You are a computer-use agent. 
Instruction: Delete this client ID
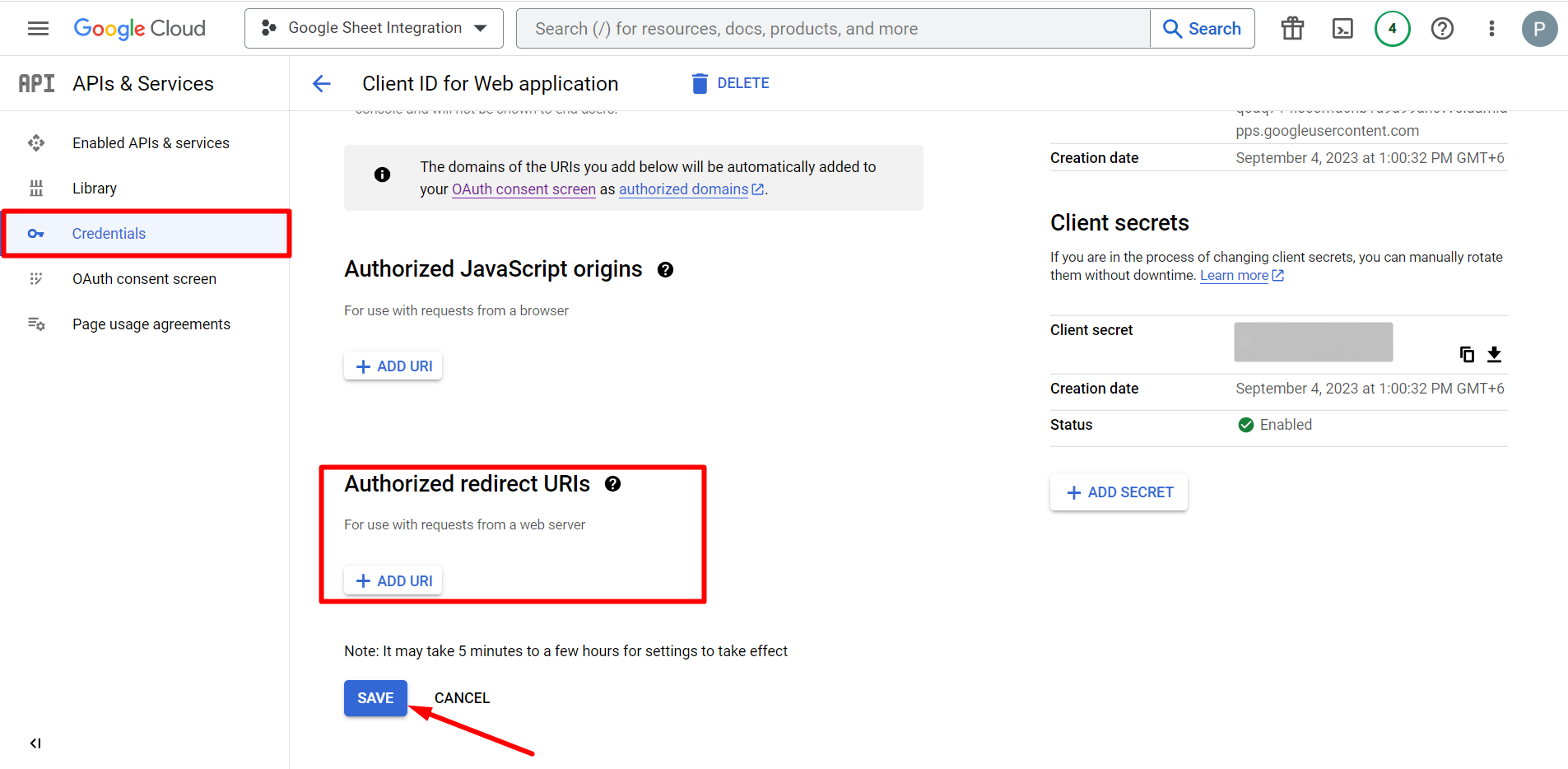[731, 83]
